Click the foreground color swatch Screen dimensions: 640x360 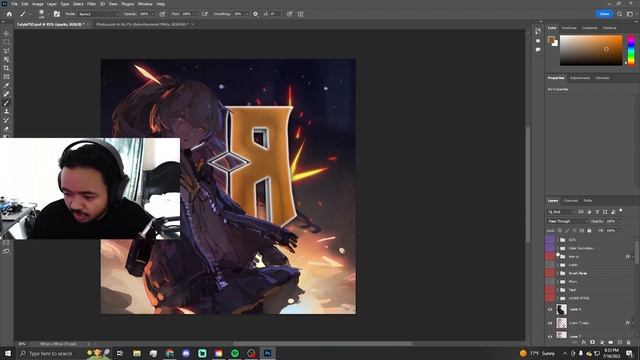551,40
